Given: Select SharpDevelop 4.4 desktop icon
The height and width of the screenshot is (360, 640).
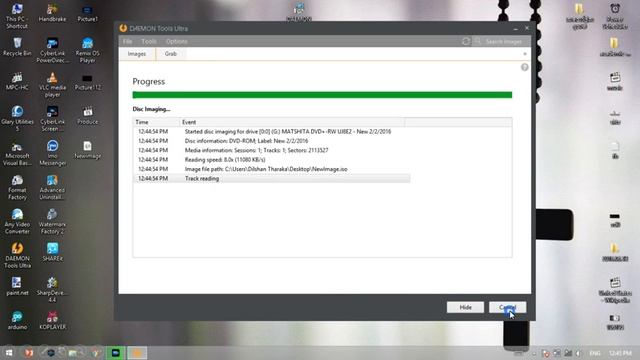Looking at the screenshot, I should (52, 289).
